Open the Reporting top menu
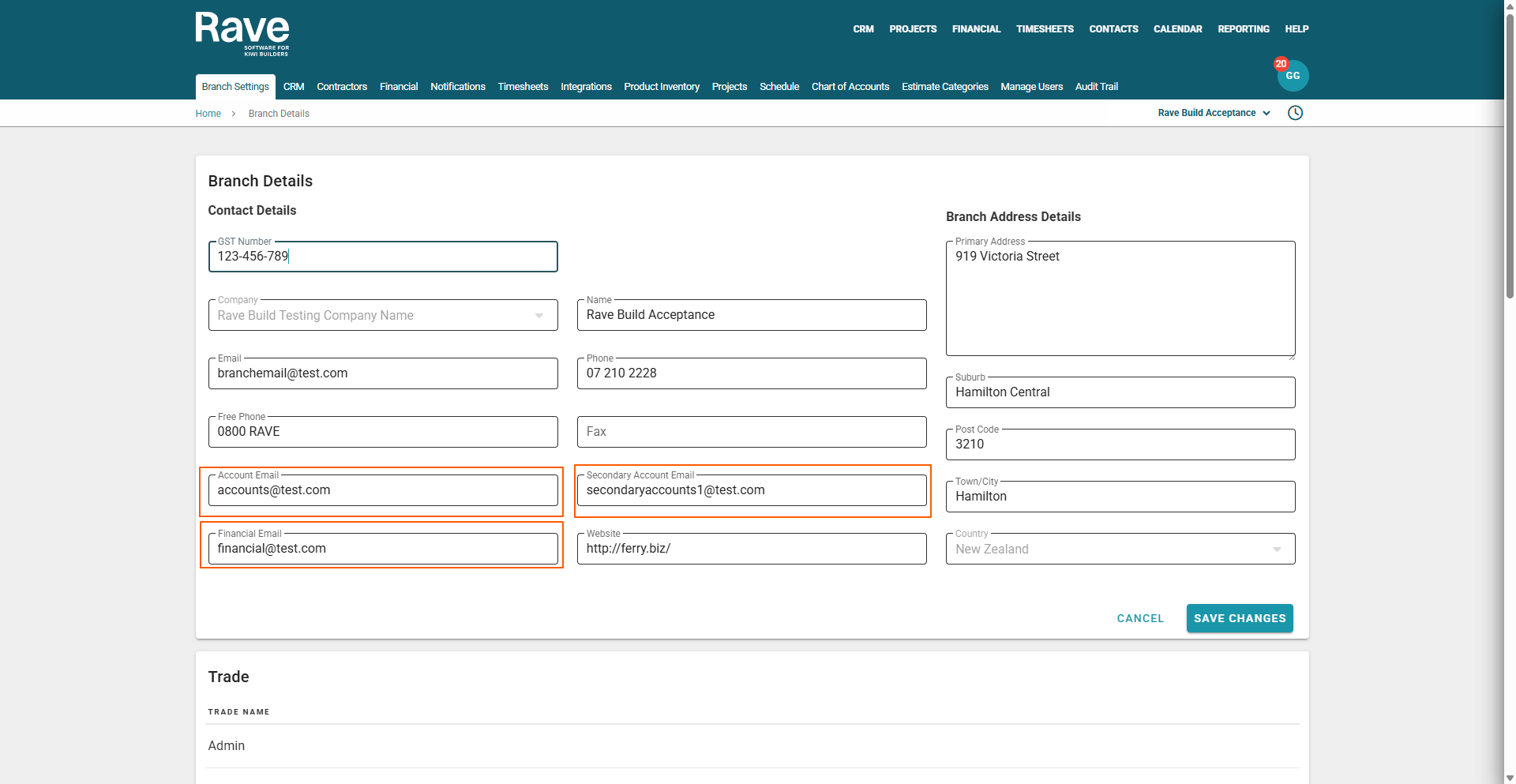 point(1243,29)
